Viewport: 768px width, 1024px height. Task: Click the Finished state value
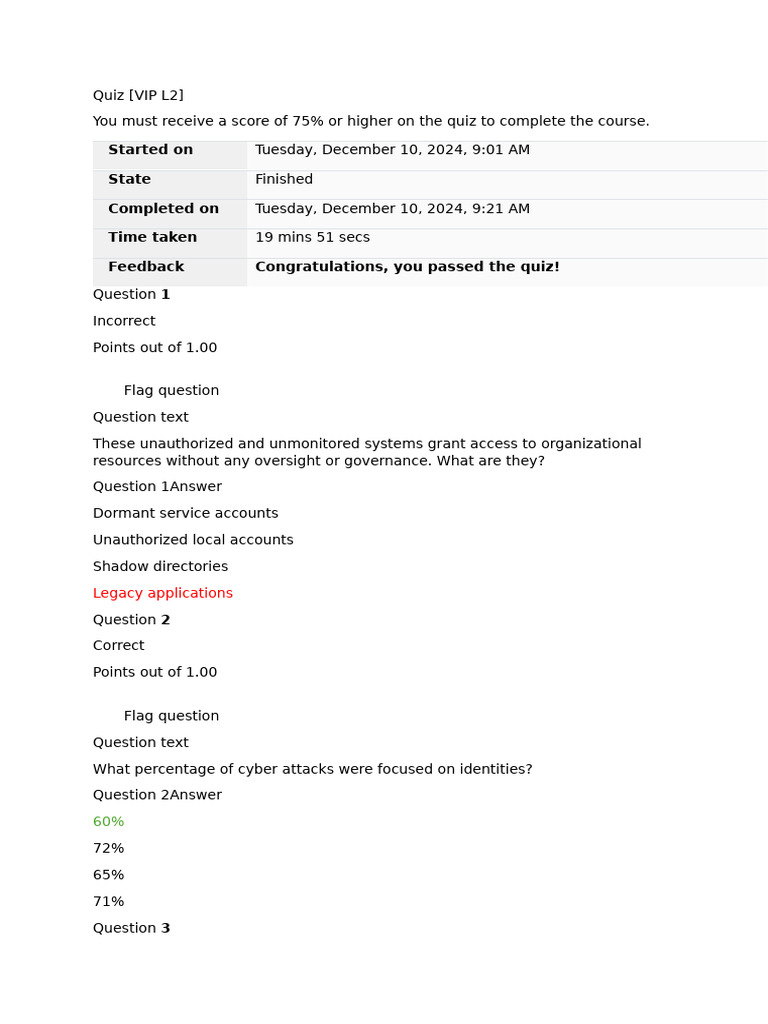pos(284,179)
